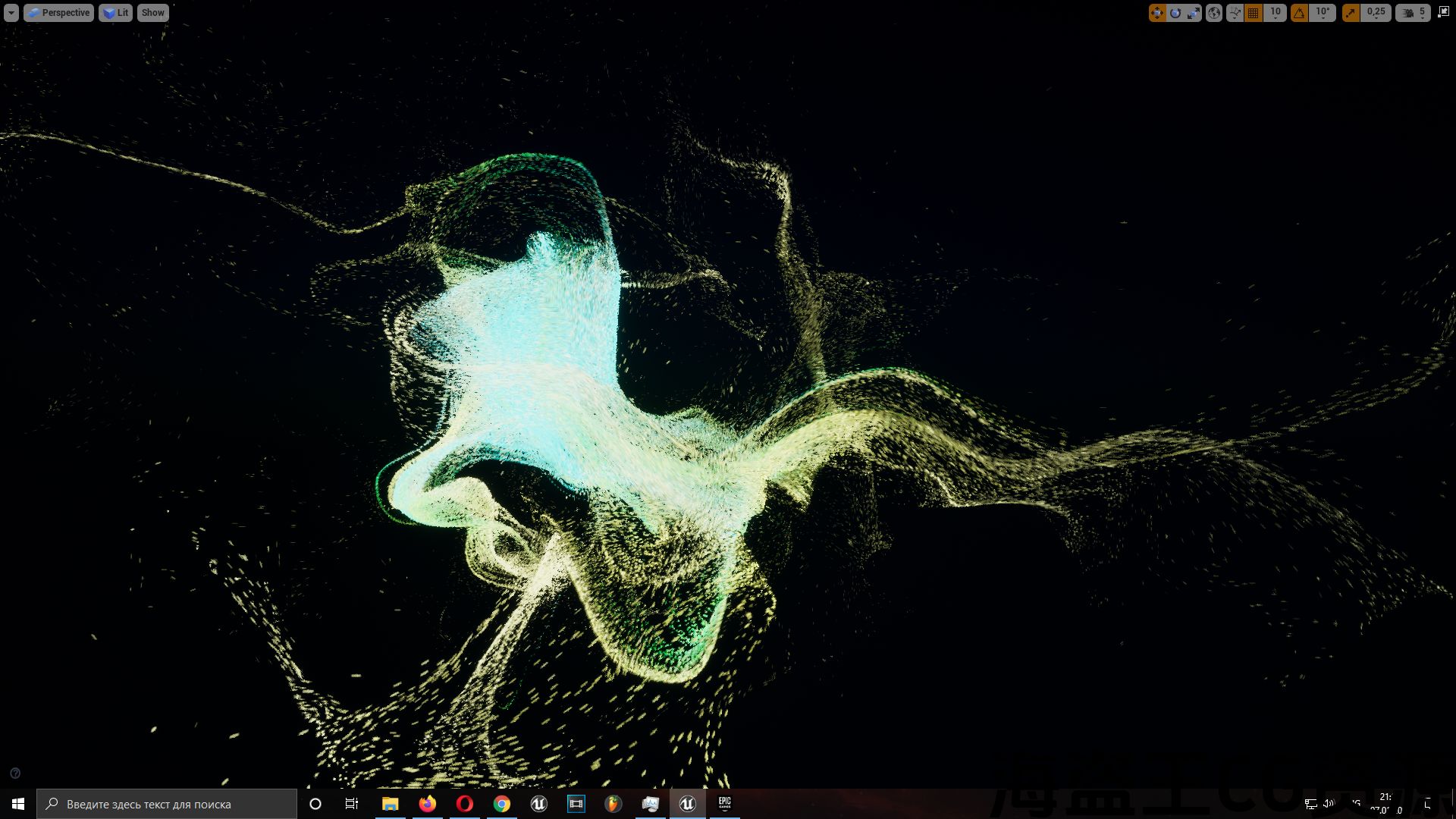Open surface snapping options
Viewport: 1456px width, 819px height.
pos(1235,13)
